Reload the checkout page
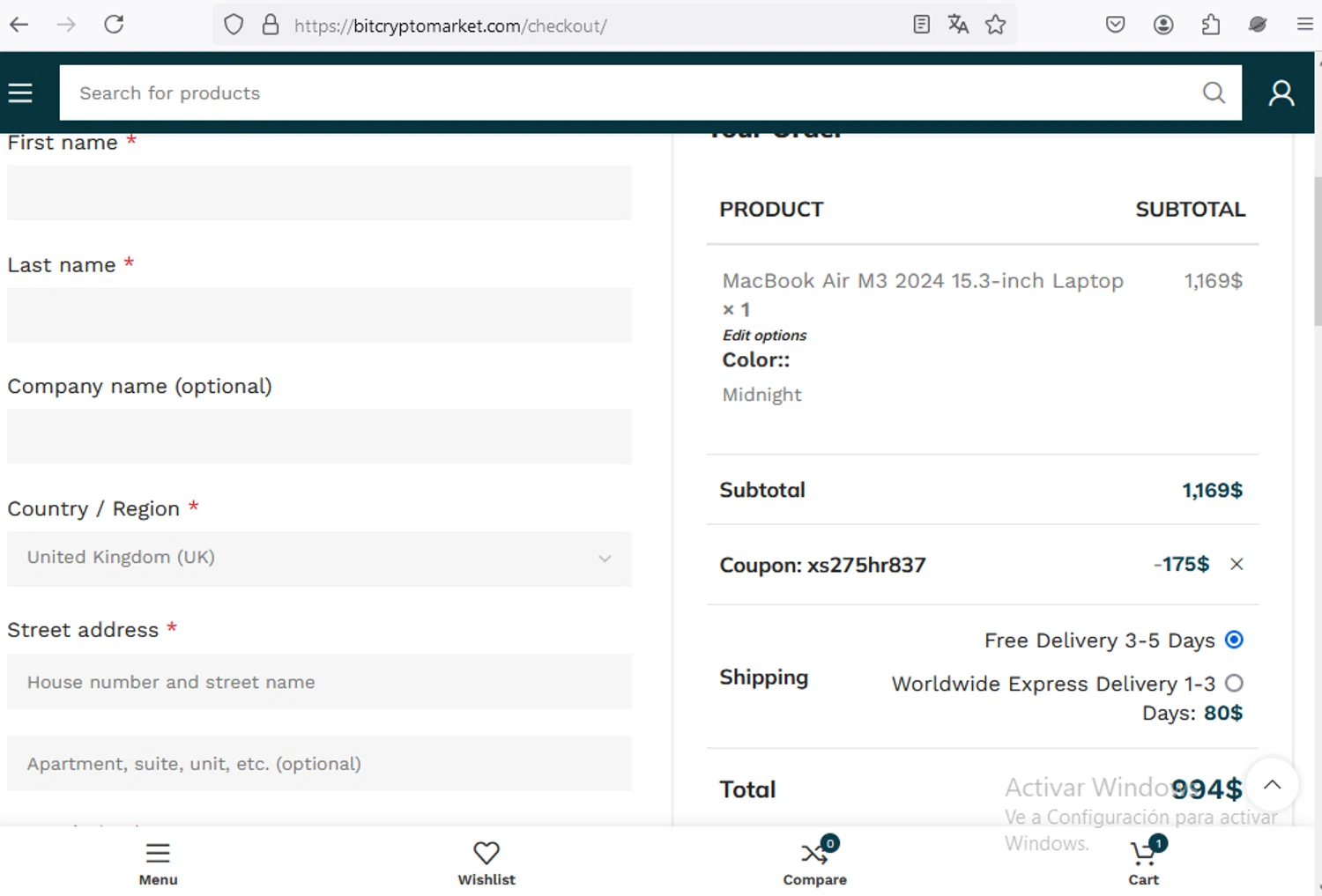Image resolution: width=1322 pixels, height=896 pixels. coord(114,25)
